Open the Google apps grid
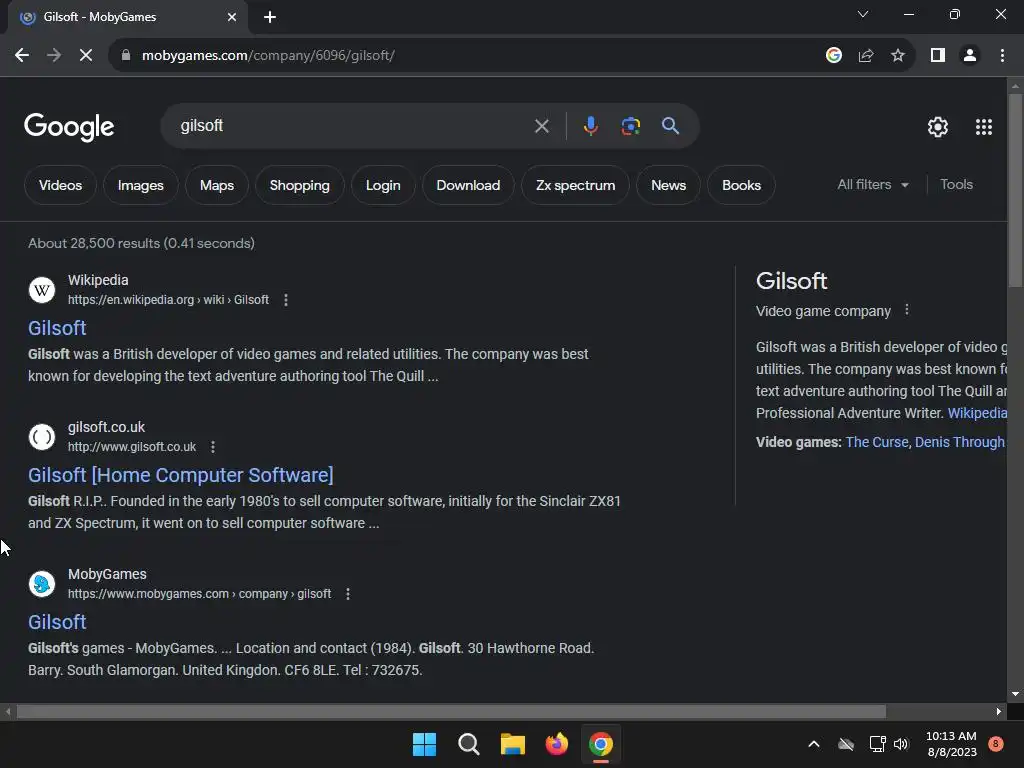 pos(984,127)
